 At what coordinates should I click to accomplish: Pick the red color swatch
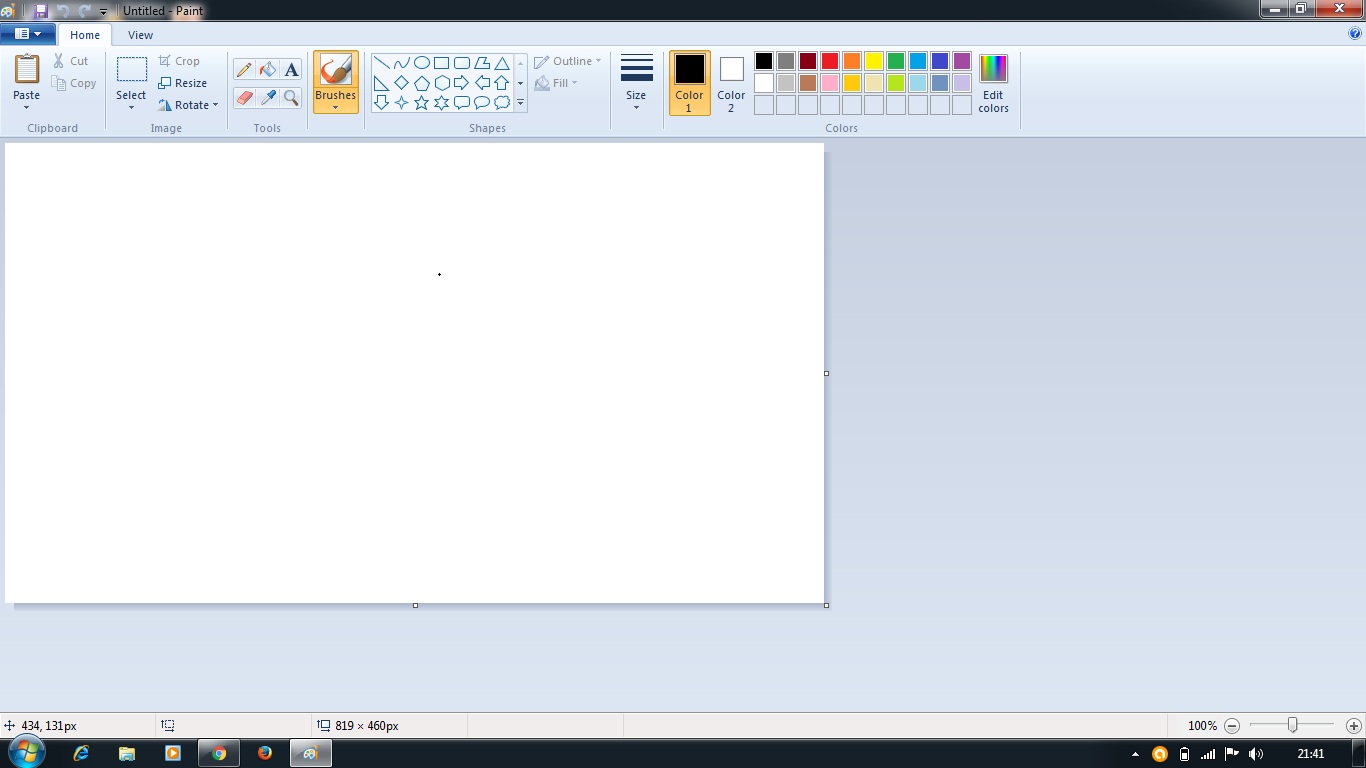pyautogui.click(x=830, y=61)
